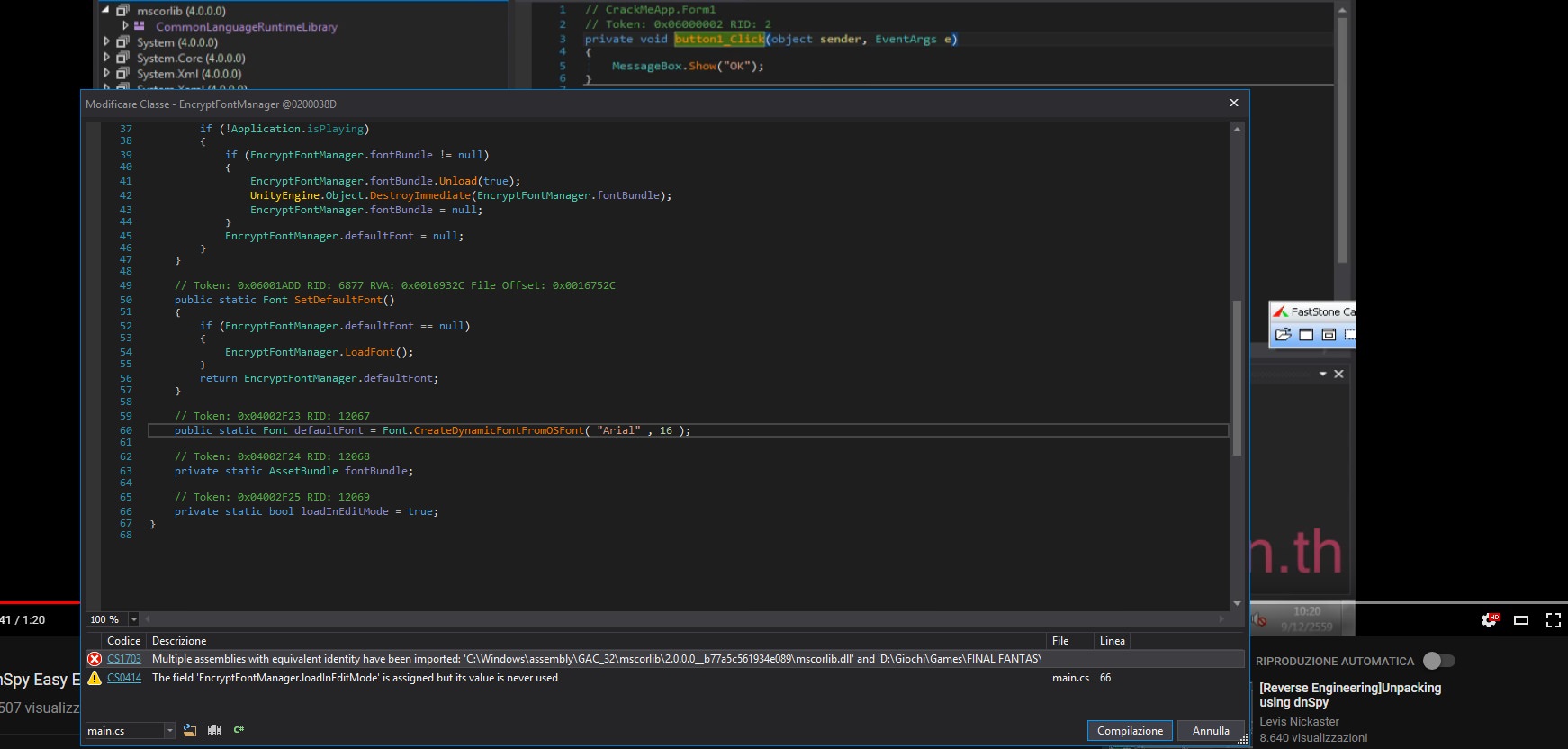Click the CommonLanguageRuntimeLibrary module icon

pyautogui.click(x=140, y=26)
